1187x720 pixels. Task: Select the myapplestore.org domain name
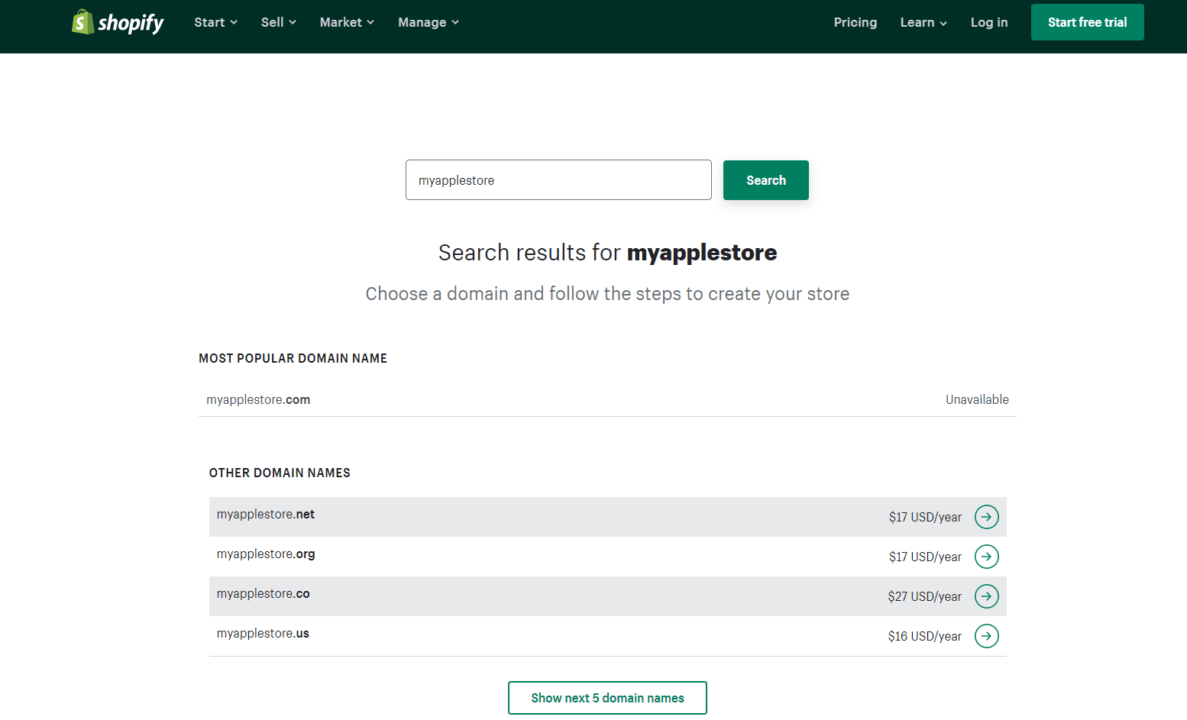[x=266, y=554]
